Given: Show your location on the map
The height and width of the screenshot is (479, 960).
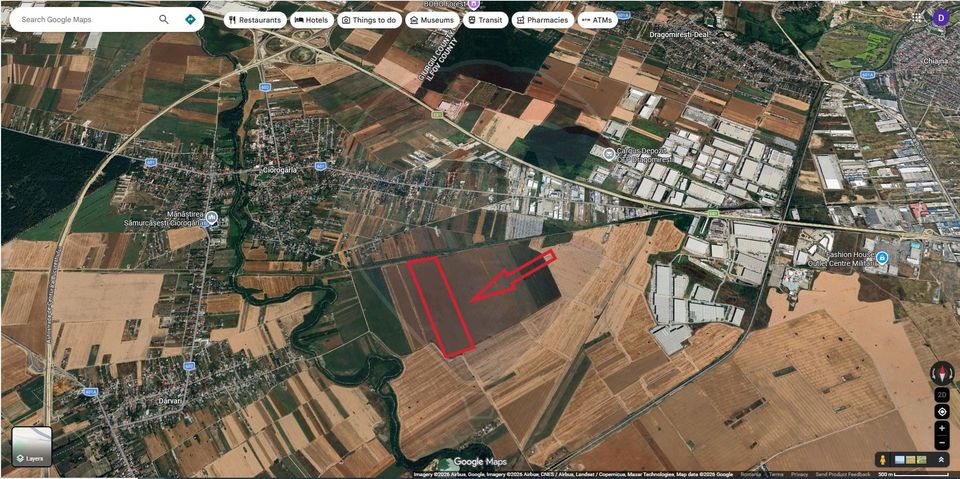Looking at the screenshot, I should (x=942, y=411).
